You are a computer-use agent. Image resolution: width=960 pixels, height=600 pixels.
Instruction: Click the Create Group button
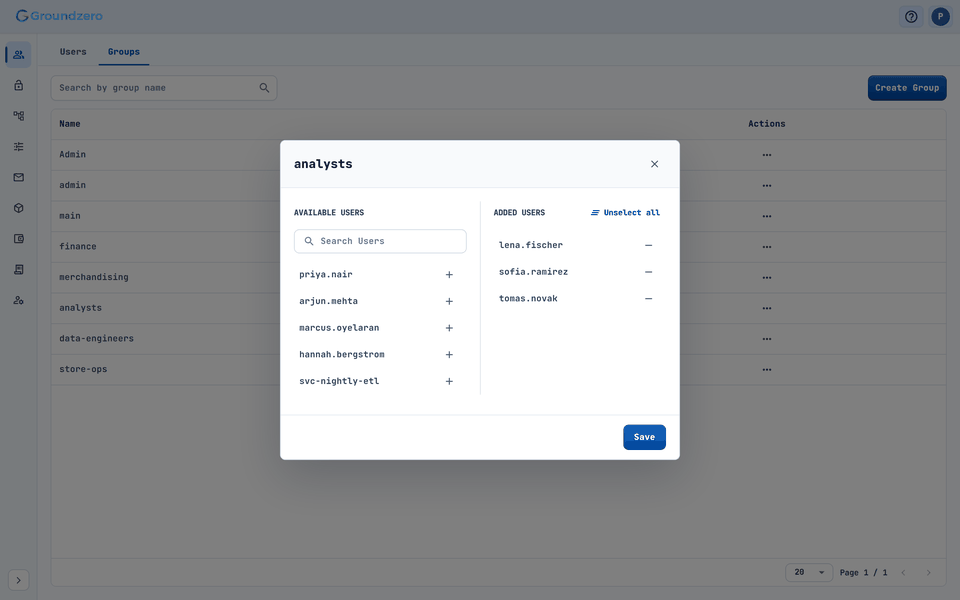[x=907, y=88]
